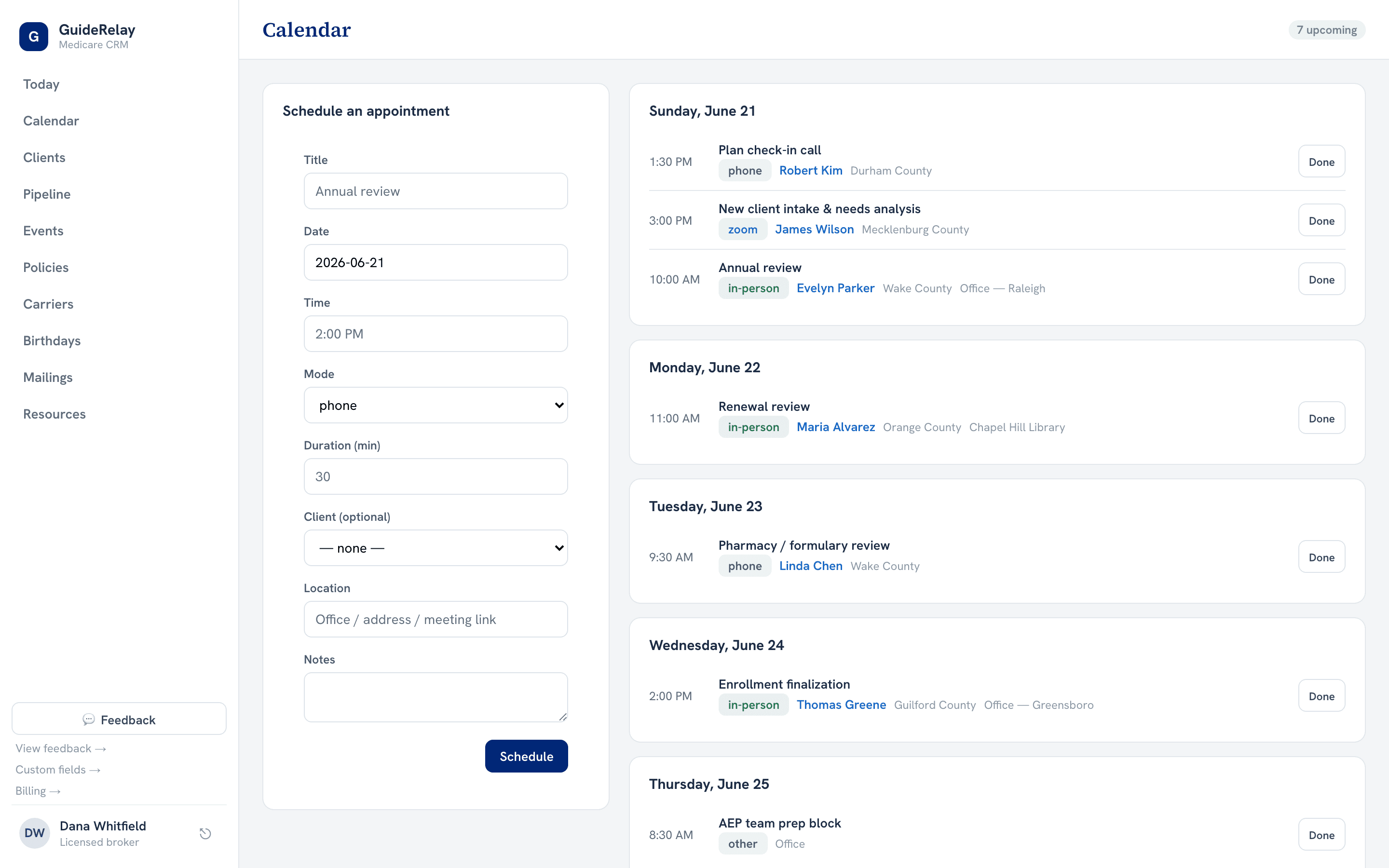Click the Schedule button
The image size is (1389, 868).
(526, 756)
